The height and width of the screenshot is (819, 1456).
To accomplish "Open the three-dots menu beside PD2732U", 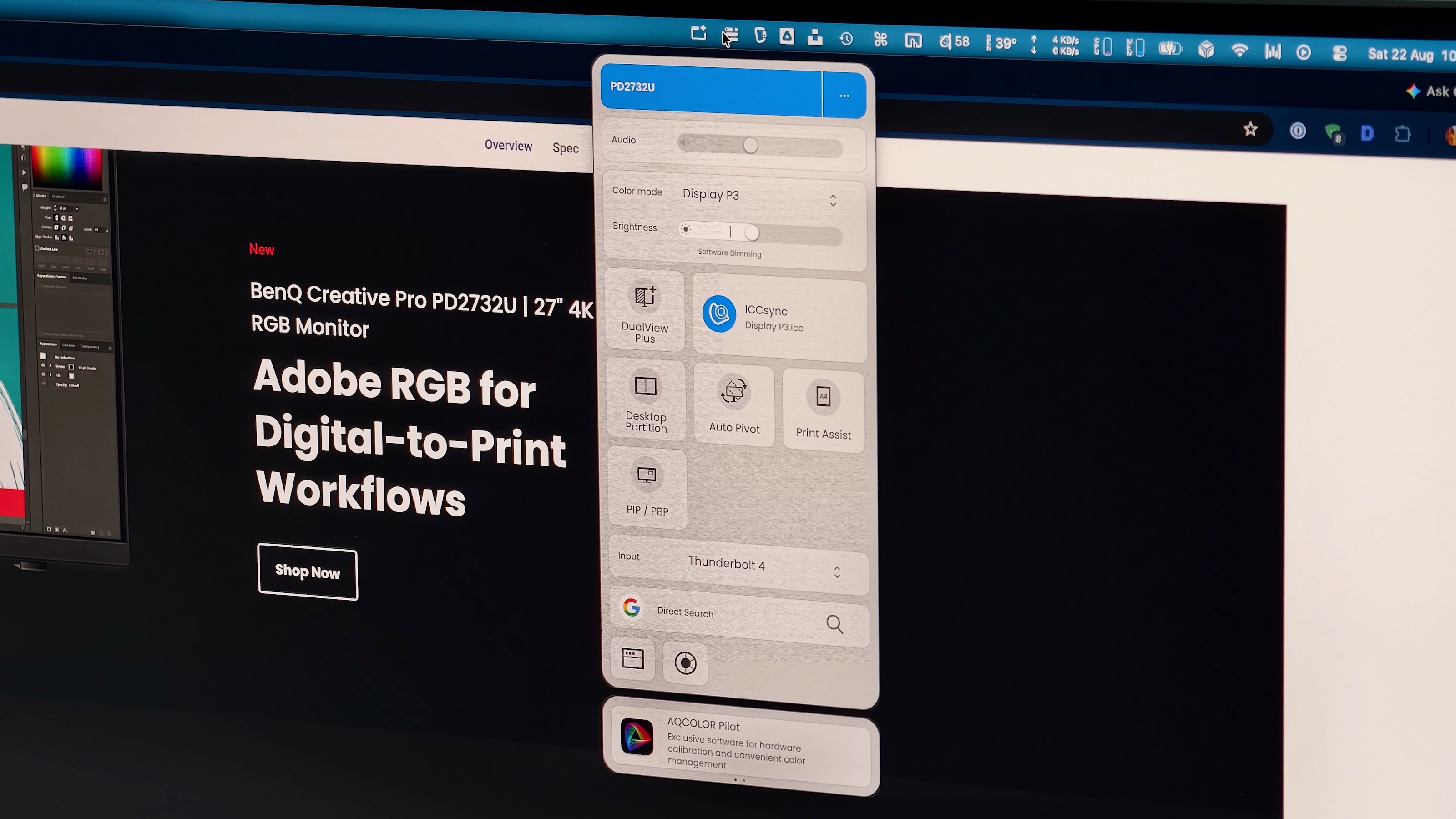I will 844,96.
